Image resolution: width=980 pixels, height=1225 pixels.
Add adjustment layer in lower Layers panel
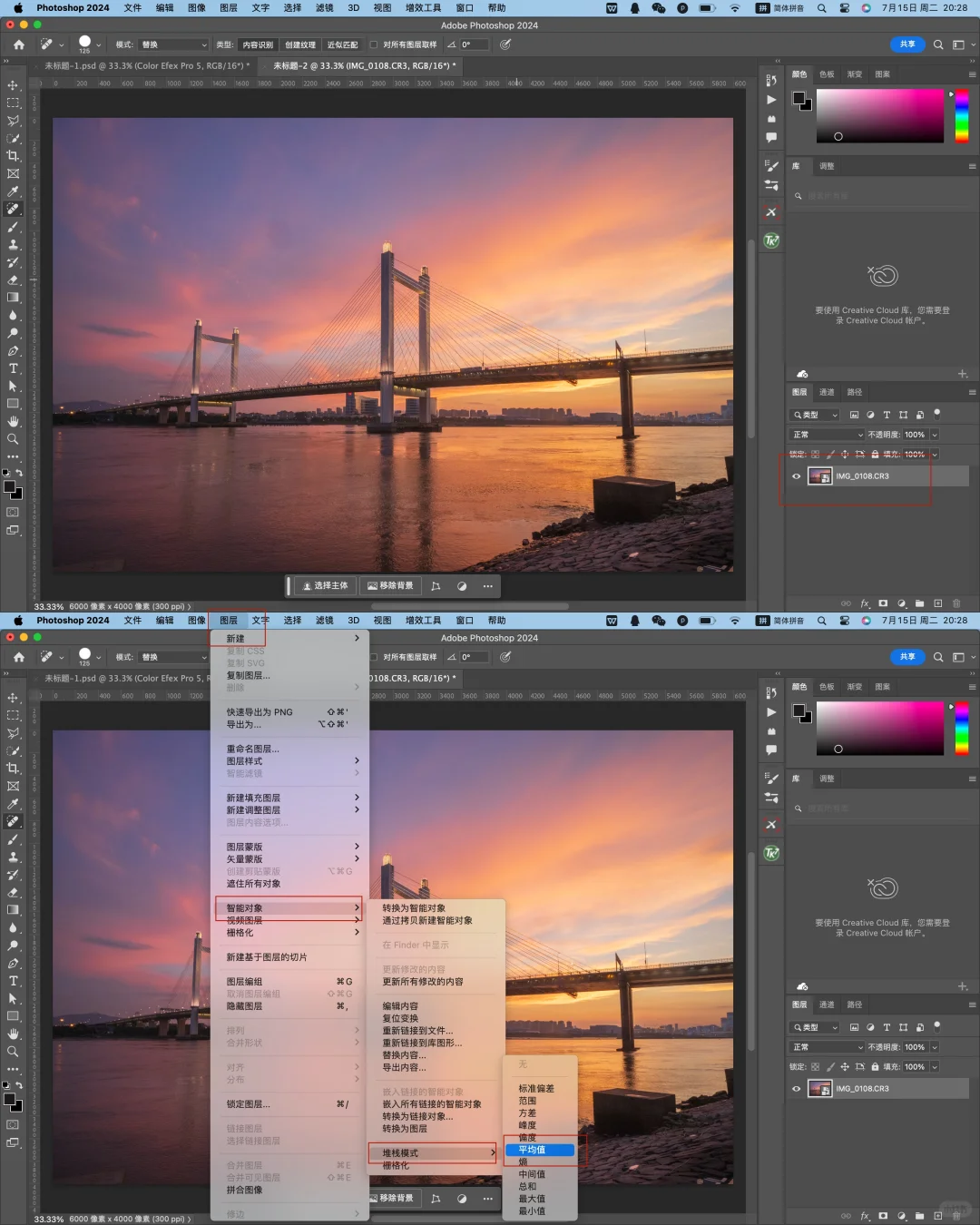tap(901, 1216)
